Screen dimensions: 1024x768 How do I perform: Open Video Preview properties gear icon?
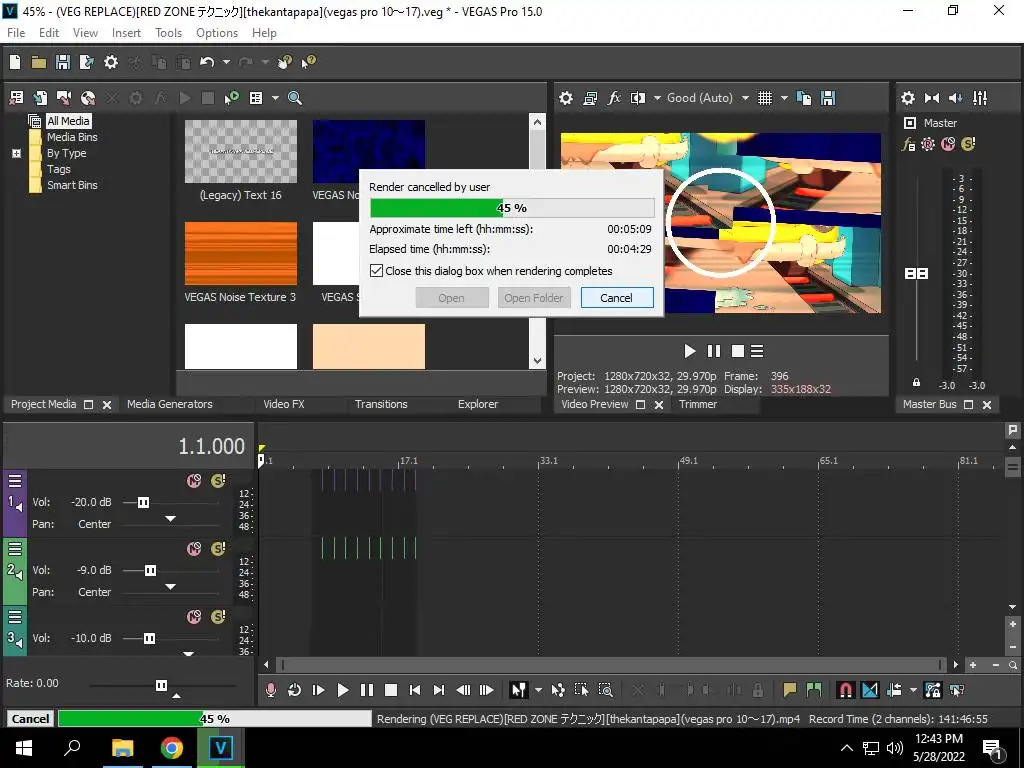tap(566, 98)
